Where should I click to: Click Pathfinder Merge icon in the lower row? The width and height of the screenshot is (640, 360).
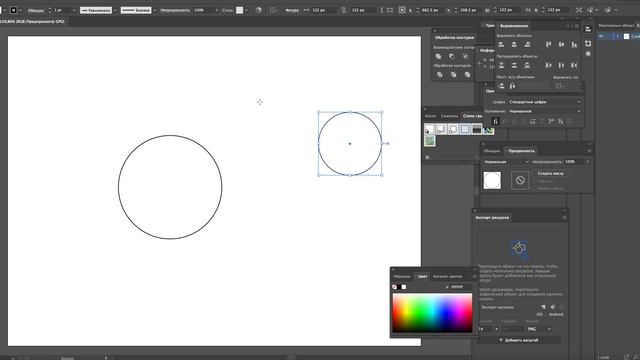pos(467,75)
